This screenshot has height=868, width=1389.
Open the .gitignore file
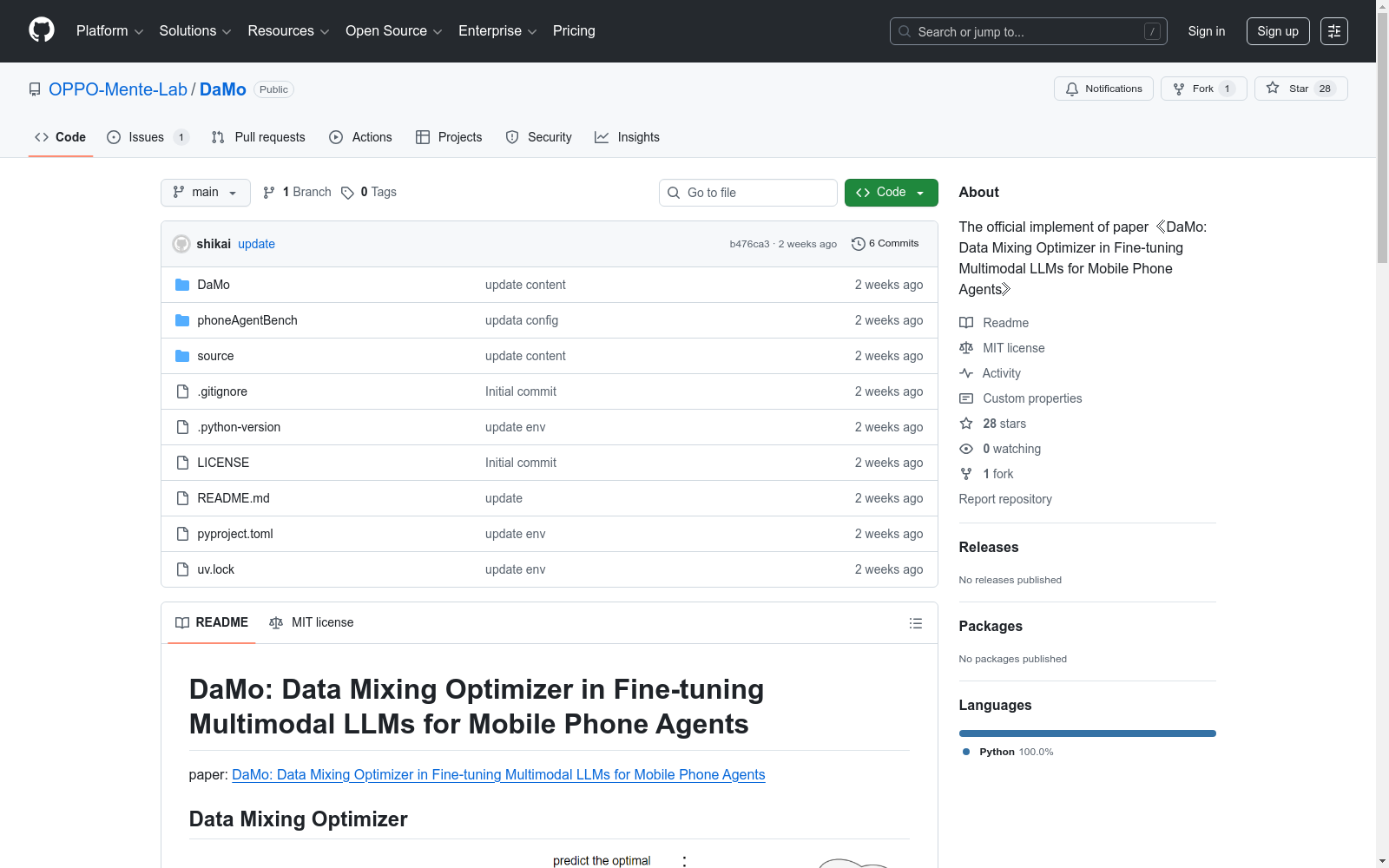(x=222, y=391)
